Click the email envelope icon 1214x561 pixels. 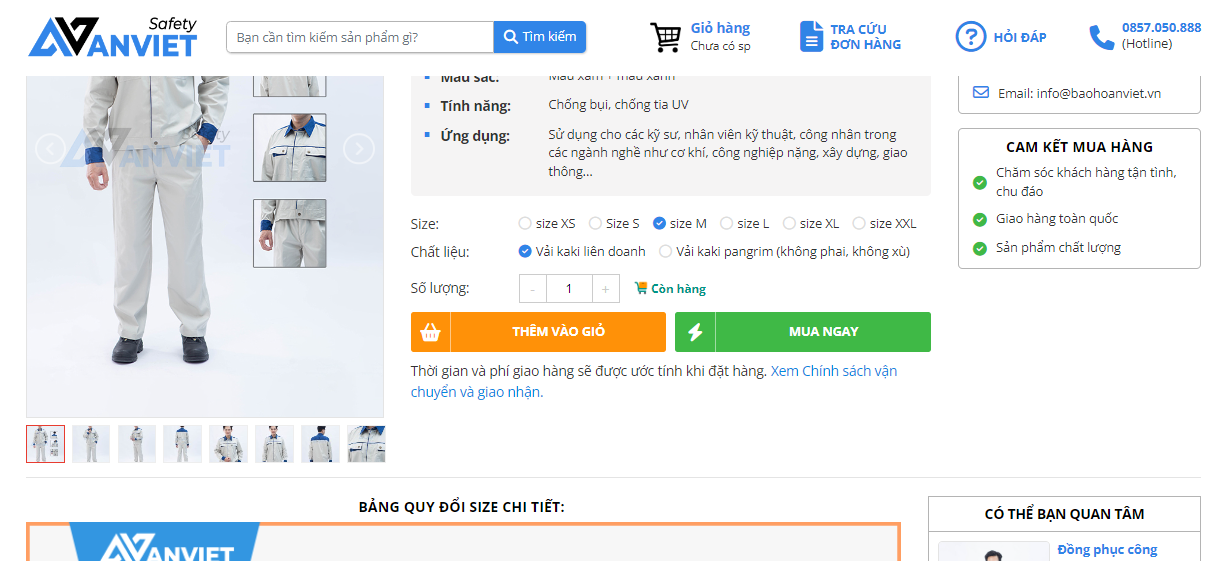(981, 93)
